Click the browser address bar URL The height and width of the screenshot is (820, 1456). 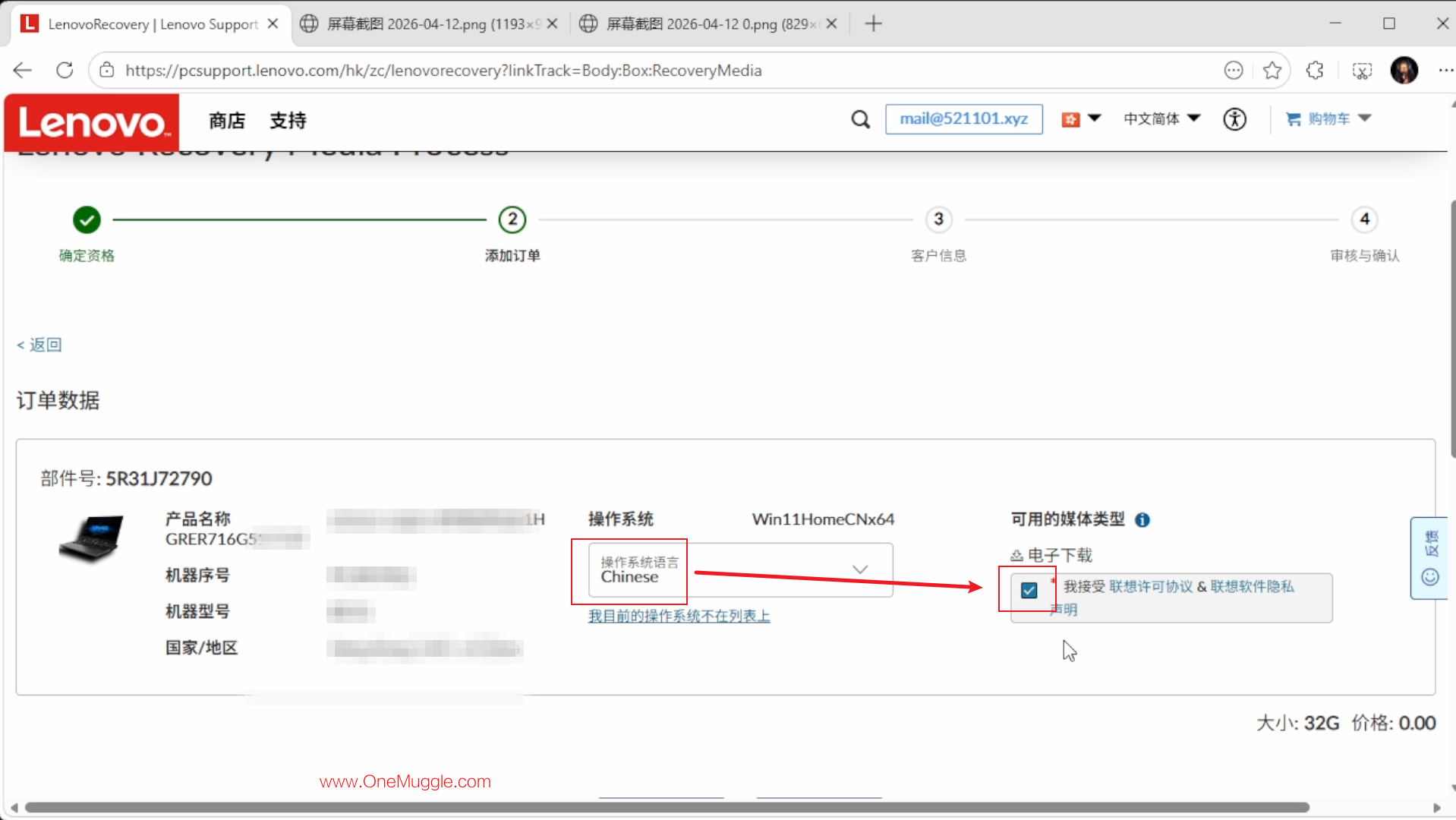click(x=443, y=71)
